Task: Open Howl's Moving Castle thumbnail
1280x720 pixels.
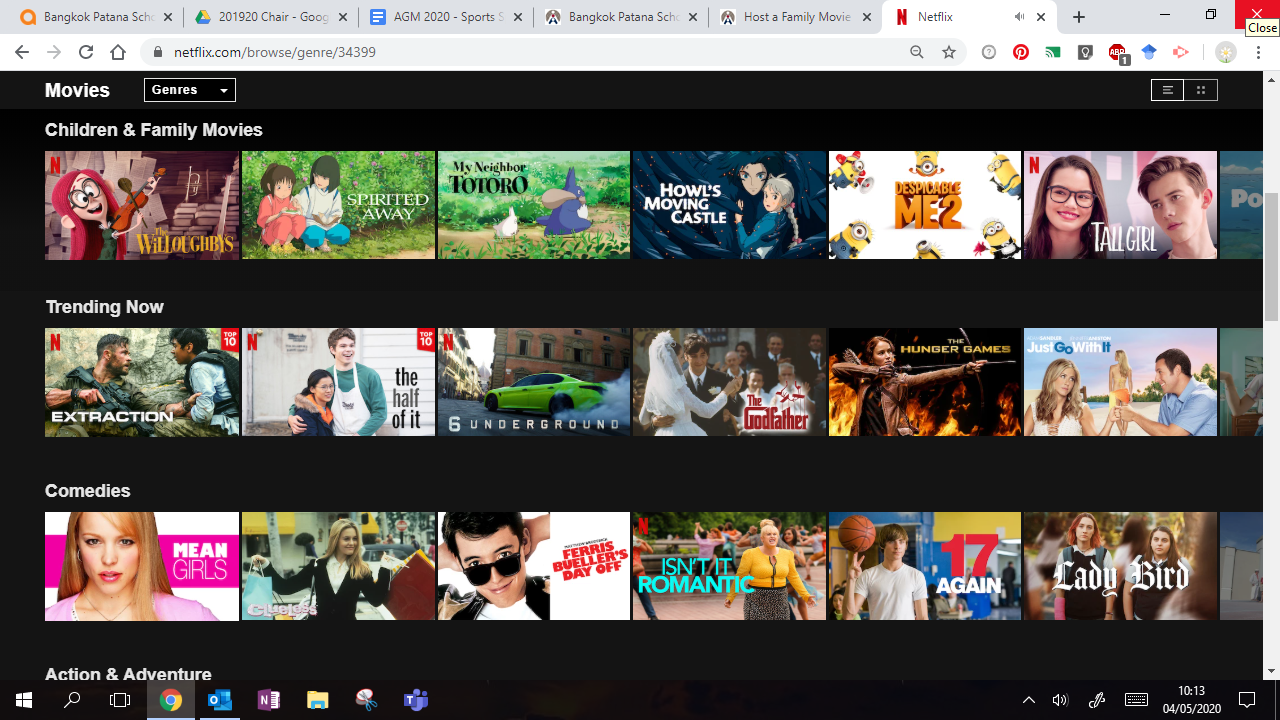Action: click(x=730, y=205)
